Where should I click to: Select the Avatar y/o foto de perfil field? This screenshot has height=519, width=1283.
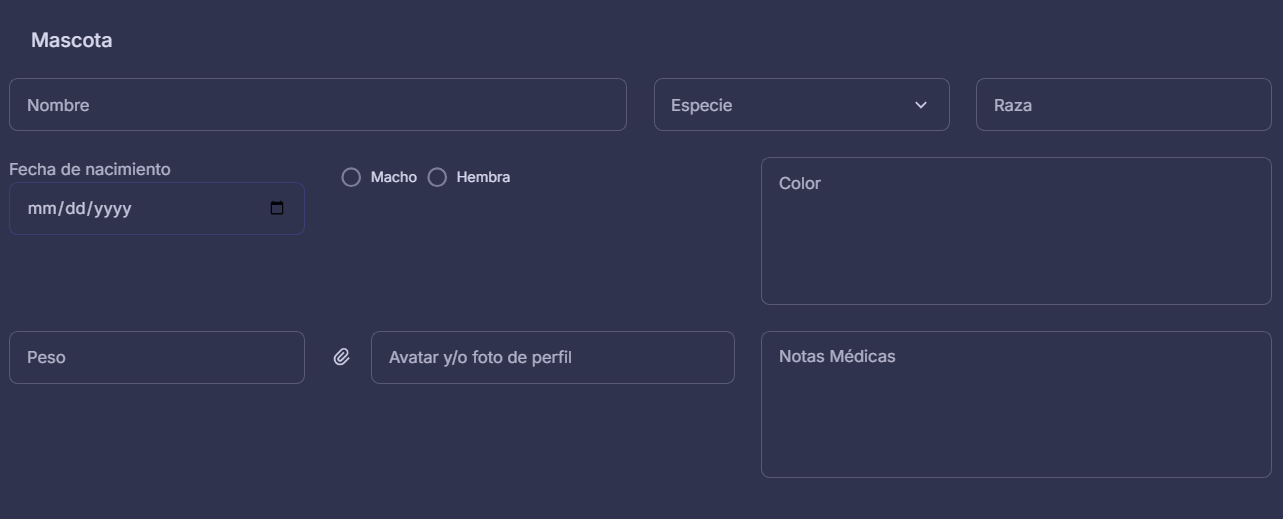click(x=552, y=357)
